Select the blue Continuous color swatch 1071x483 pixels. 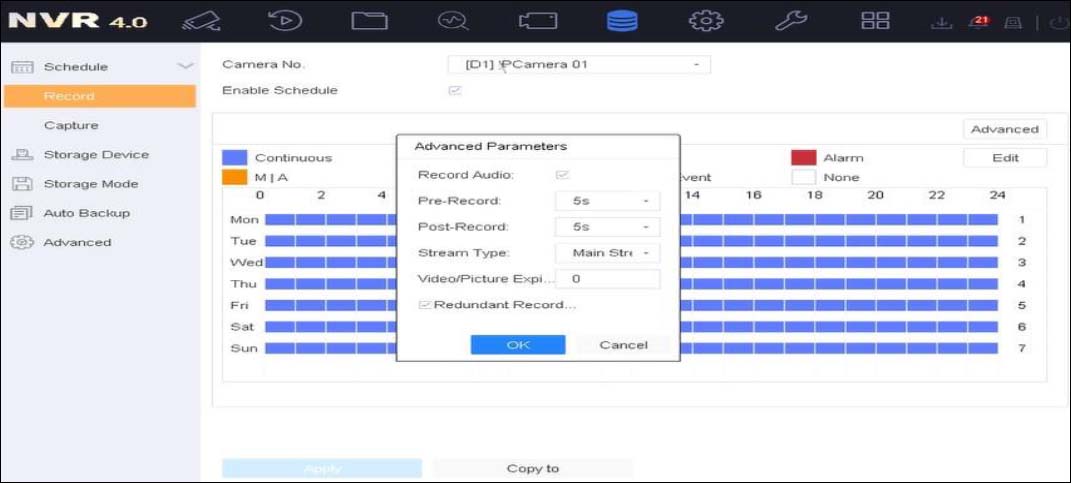click(234, 158)
